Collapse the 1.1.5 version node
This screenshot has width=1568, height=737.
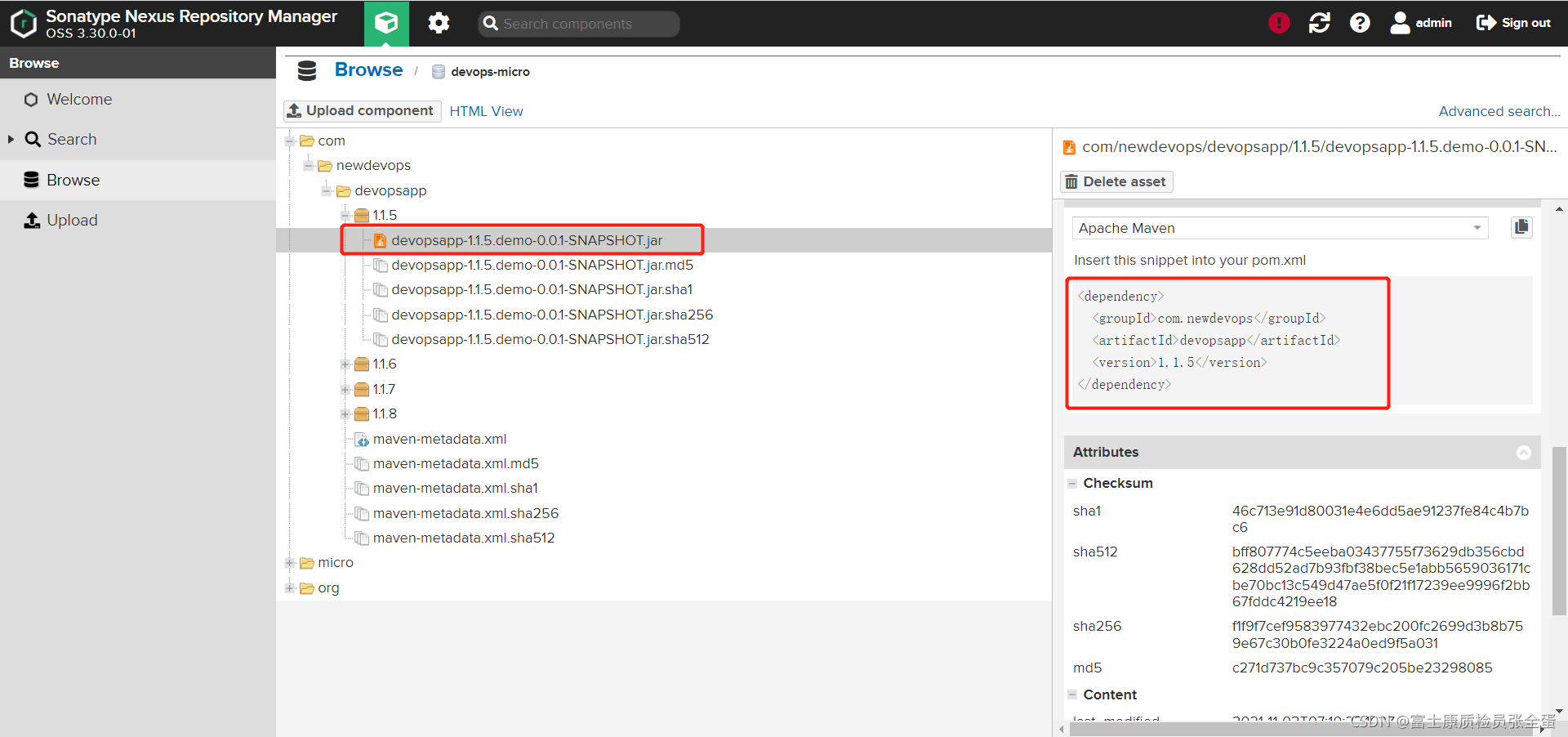345,215
